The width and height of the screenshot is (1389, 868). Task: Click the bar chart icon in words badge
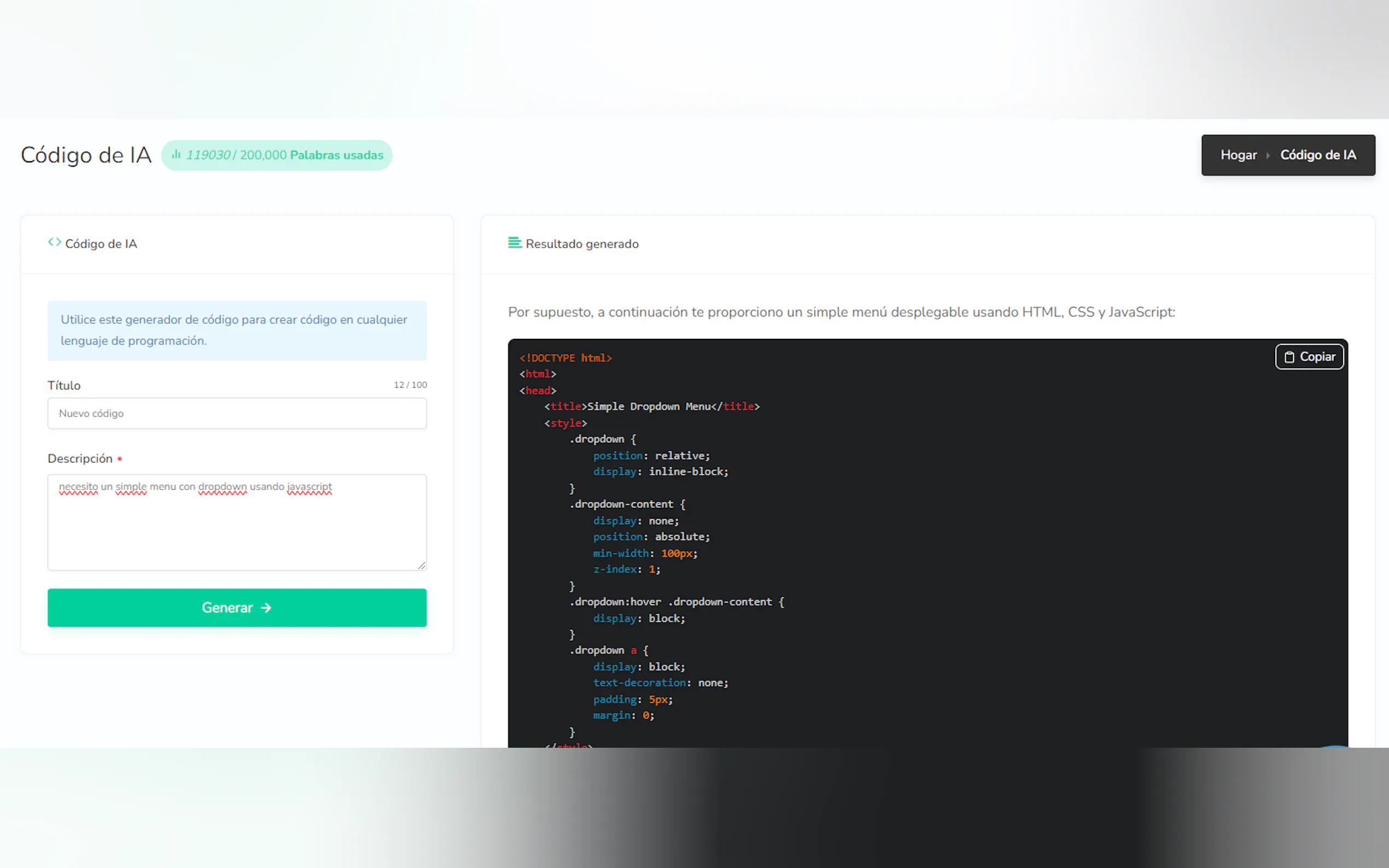pos(176,155)
